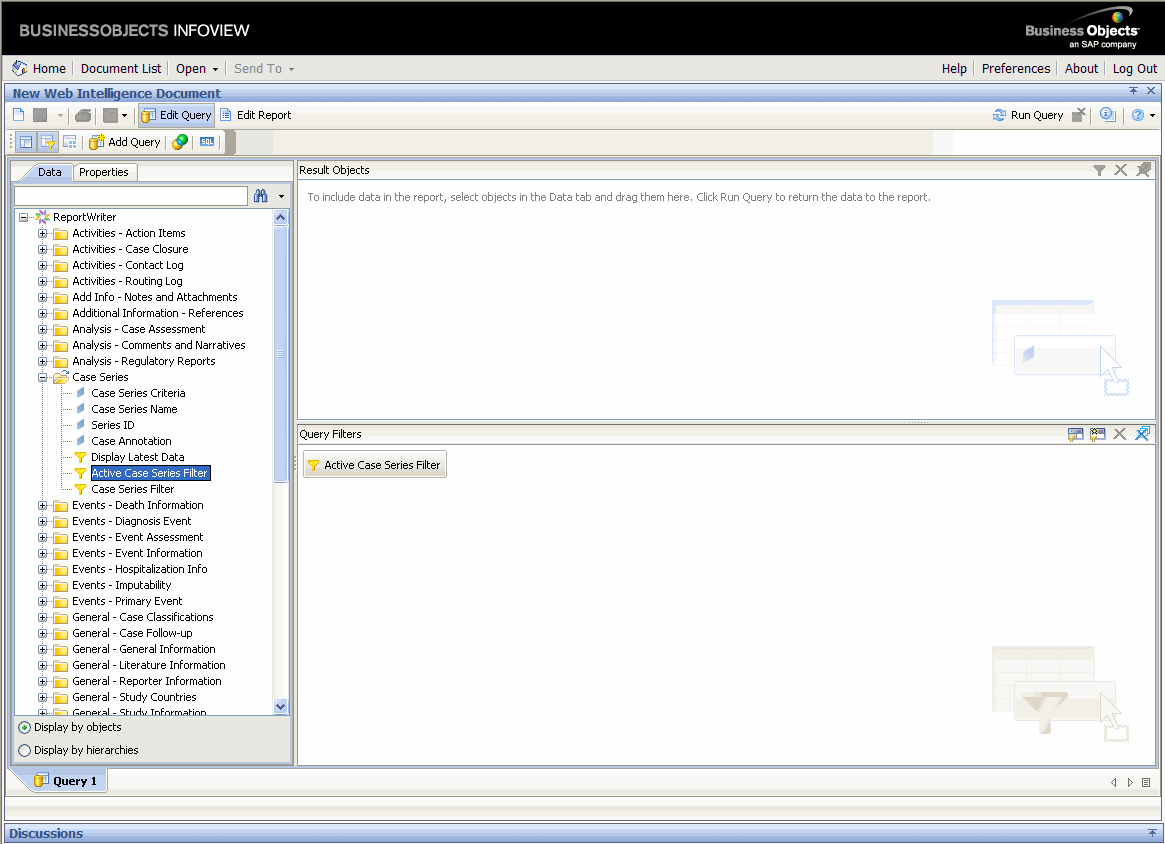Toggle the Show/Hide Scope of Analysis icon
Viewport: 1165px width, 844px height.
(x=70, y=142)
